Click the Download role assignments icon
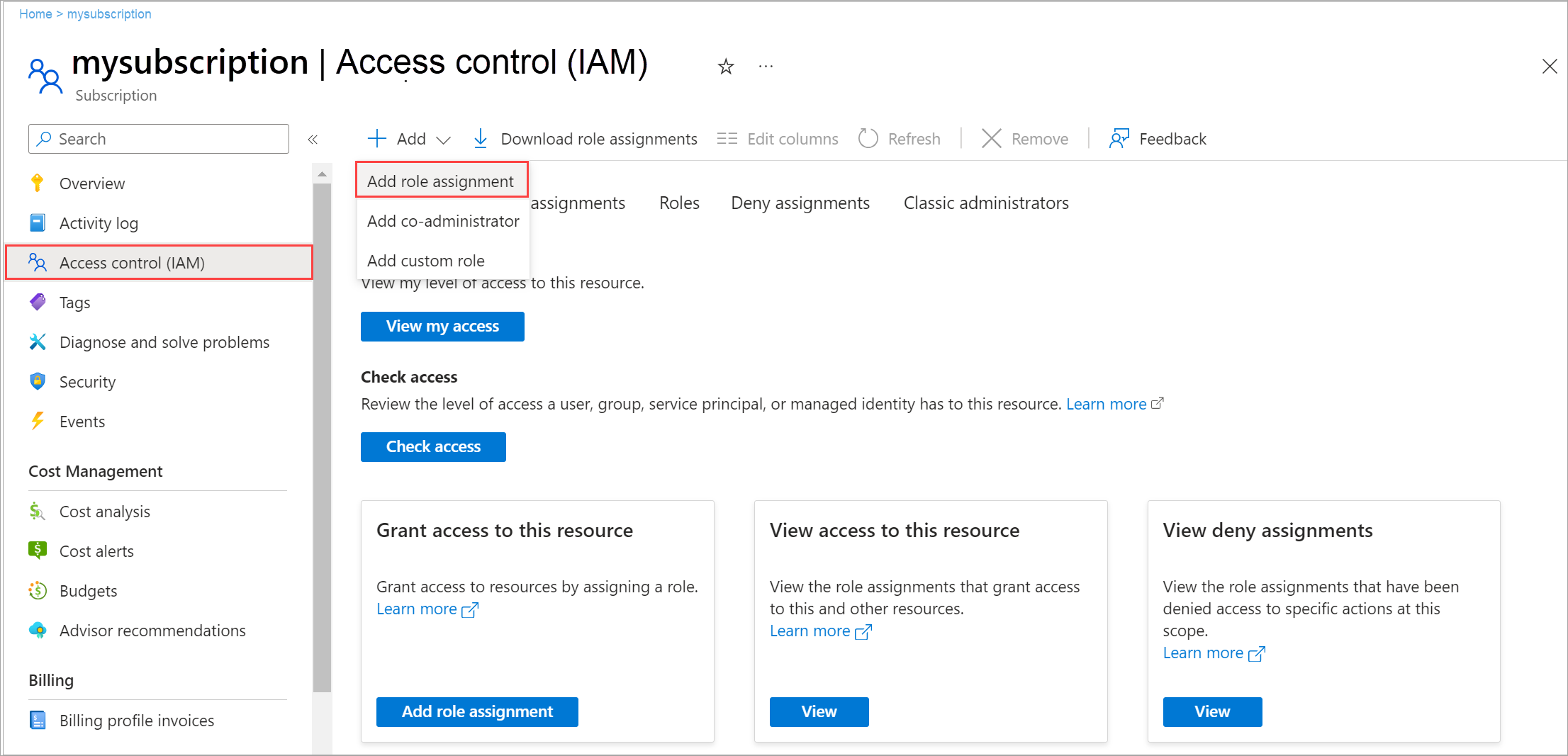 [x=481, y=138]
